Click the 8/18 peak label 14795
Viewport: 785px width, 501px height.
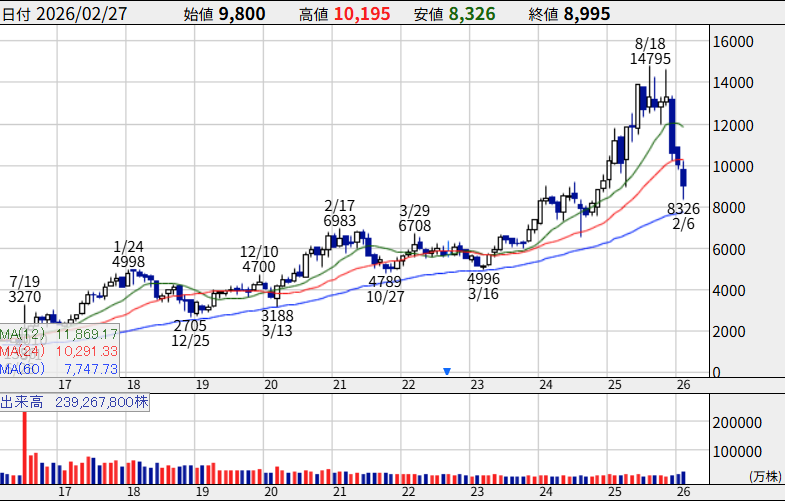[x=650, y=59]
